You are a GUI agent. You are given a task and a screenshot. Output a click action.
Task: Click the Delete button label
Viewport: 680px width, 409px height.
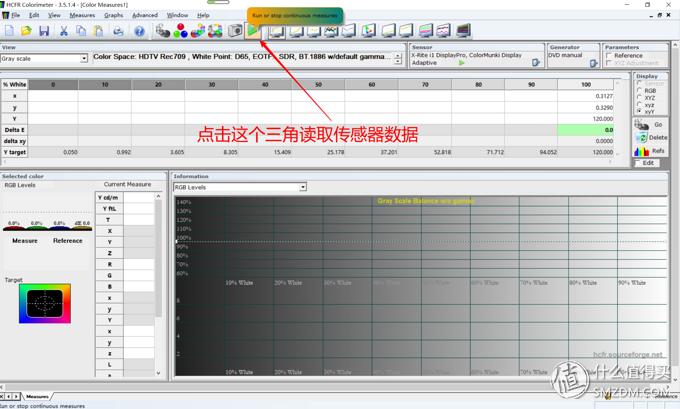pyautogui.click(x=658, y=137)
